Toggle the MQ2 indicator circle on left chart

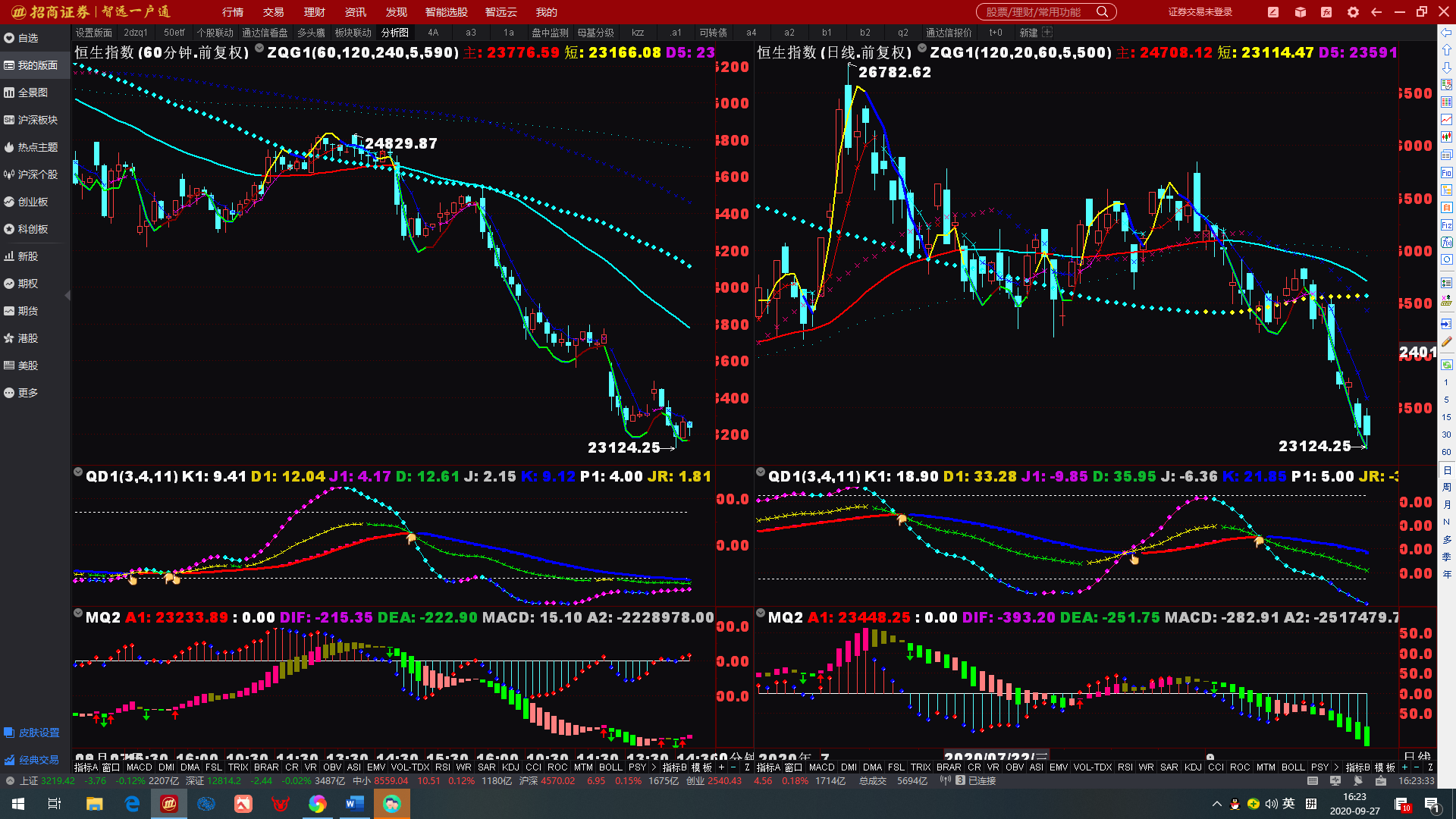pyautogui.click(x=78, y=613)
